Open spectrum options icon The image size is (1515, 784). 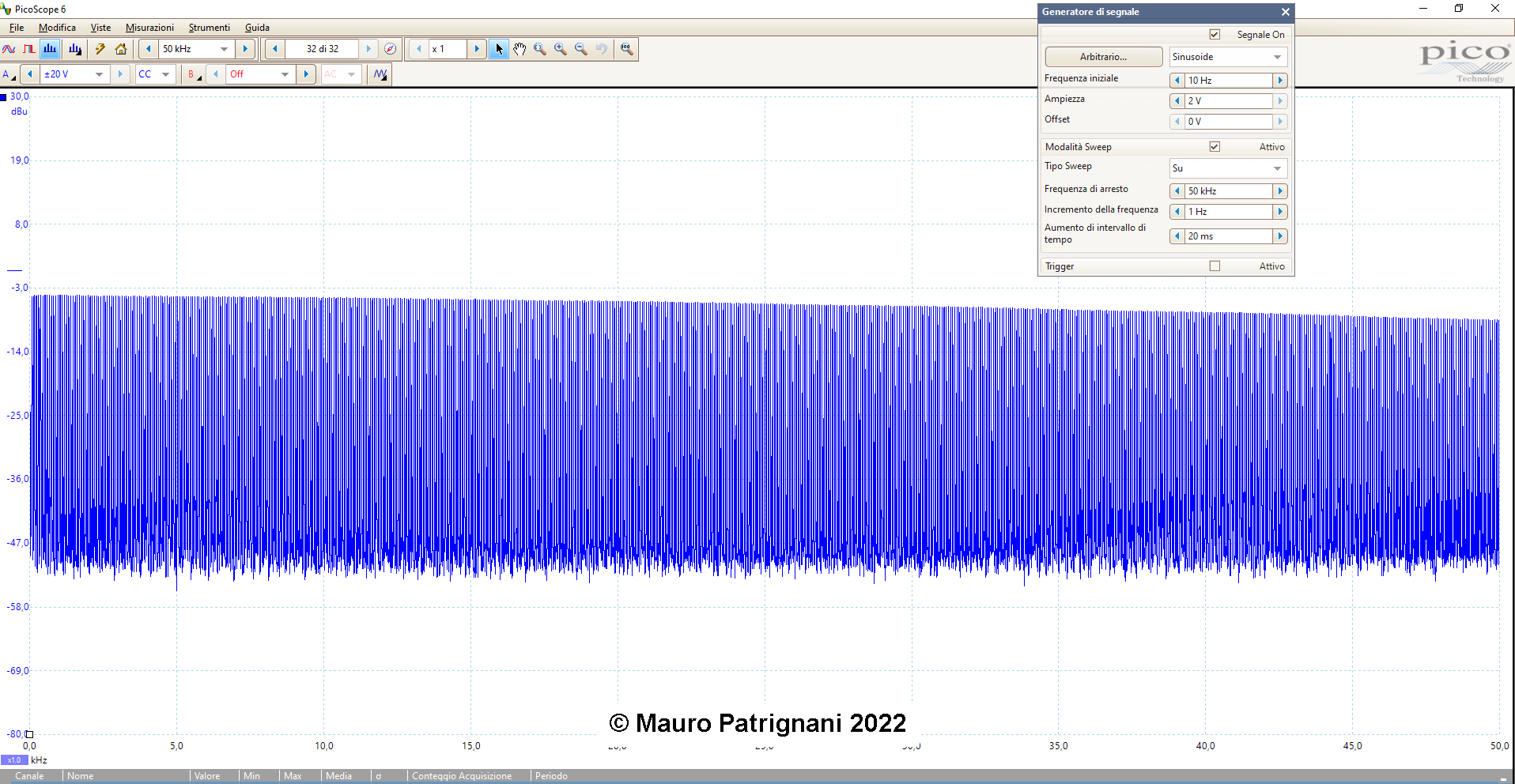pos(75,49)
